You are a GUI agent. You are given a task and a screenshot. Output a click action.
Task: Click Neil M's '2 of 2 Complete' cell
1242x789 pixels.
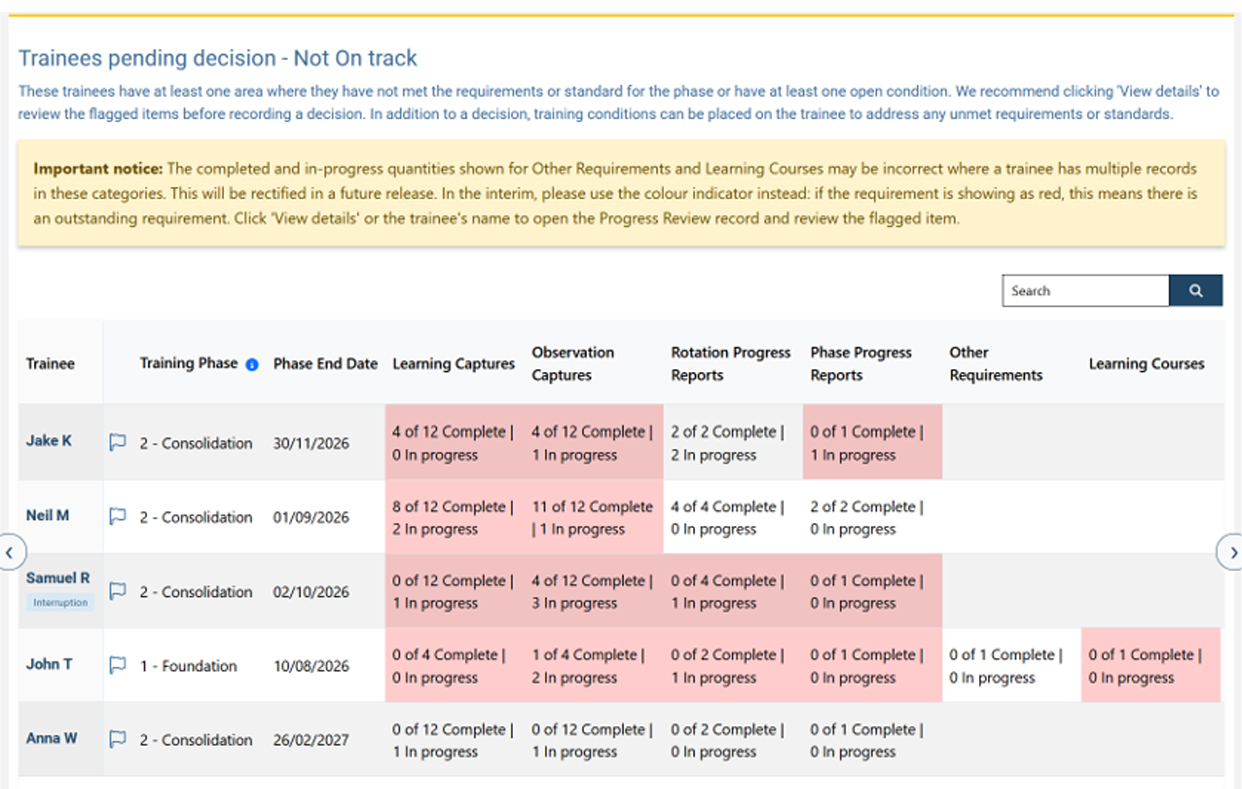click(x=872, y=517)
